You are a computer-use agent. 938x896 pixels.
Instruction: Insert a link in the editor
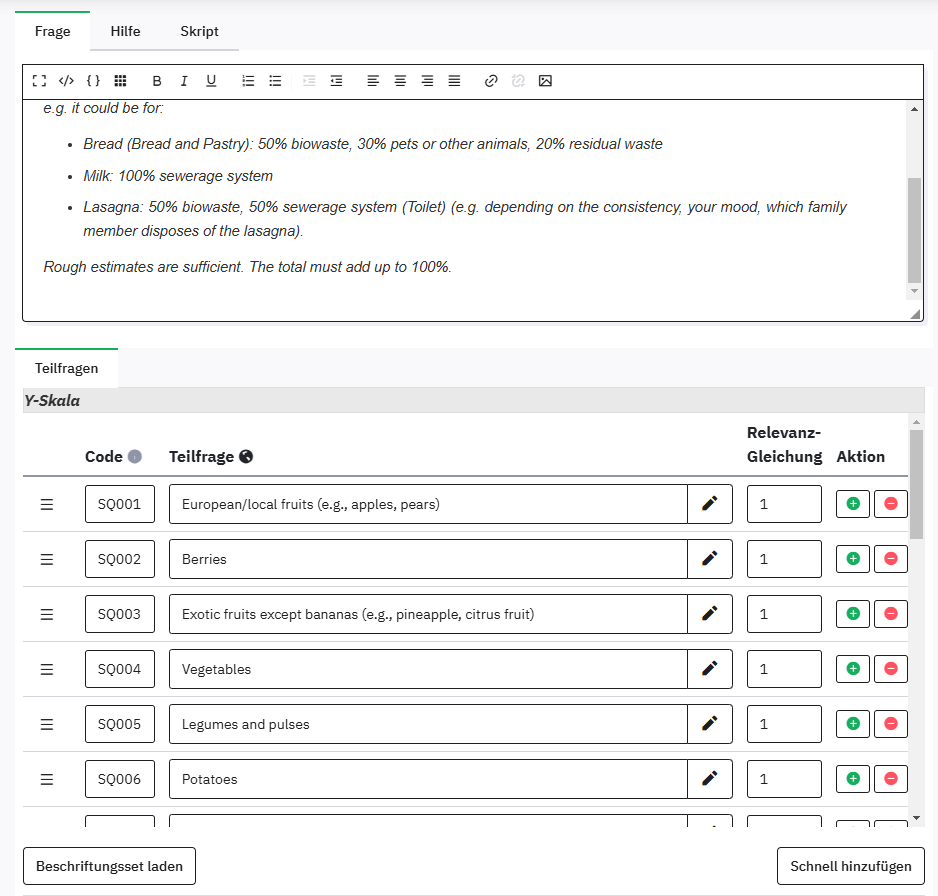pyautogui.click(x=490, y=81)
